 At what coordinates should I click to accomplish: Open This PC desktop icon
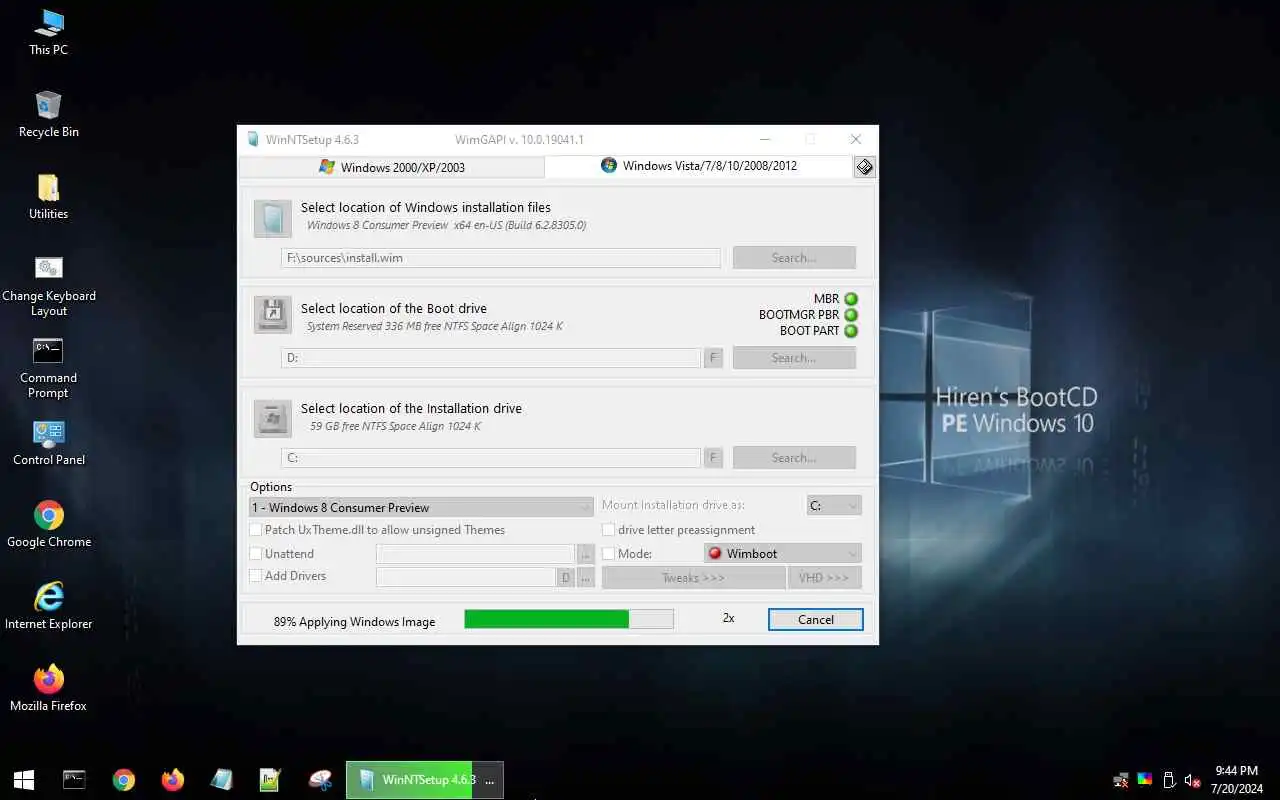click(x=48, y=32)
